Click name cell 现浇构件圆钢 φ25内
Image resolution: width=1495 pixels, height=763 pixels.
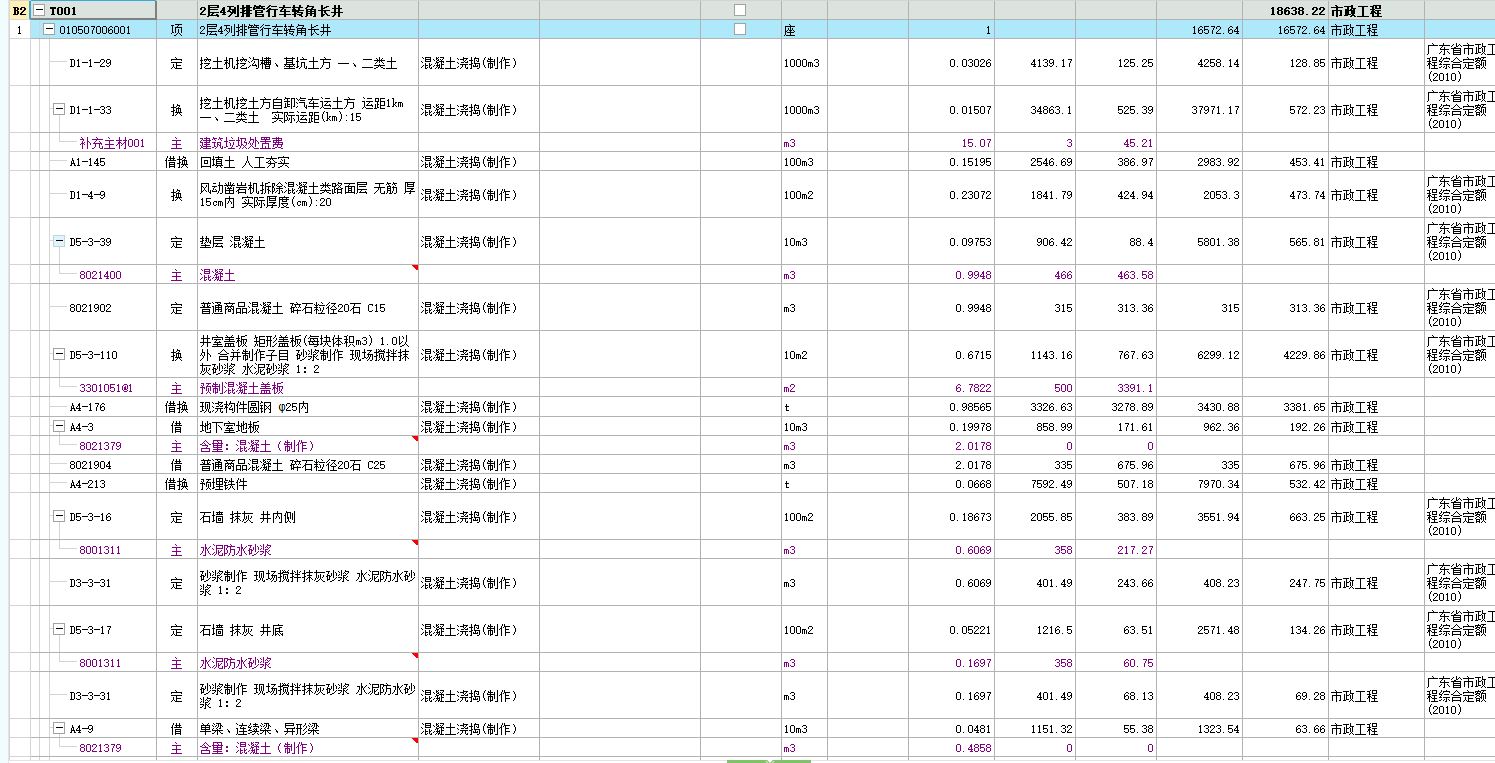click(x=254, y=407)
